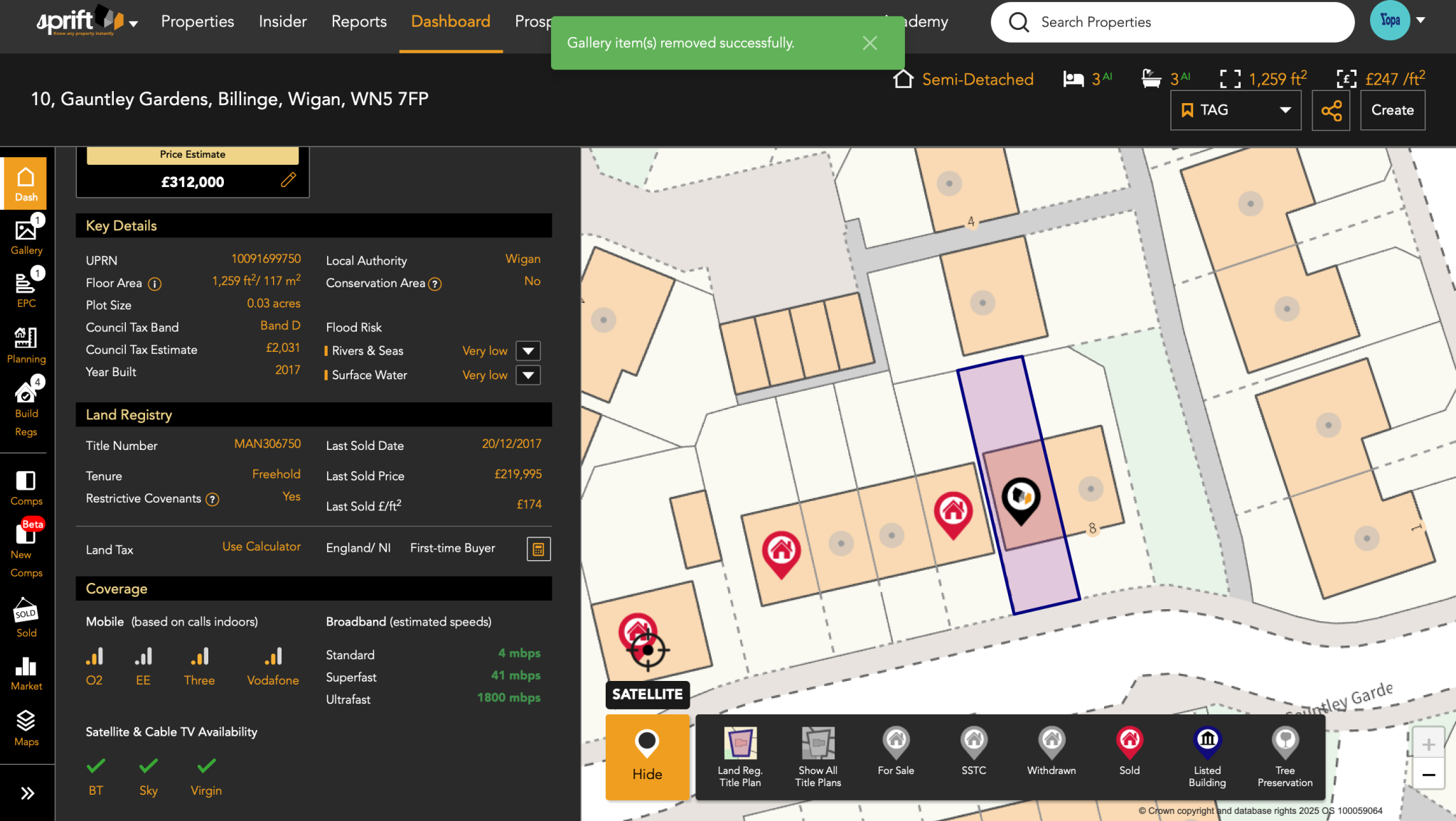Edit price estimate with pencil icon
This screenshot has width=1456, height=821.
pyautogui.click(x=288, y=180)
